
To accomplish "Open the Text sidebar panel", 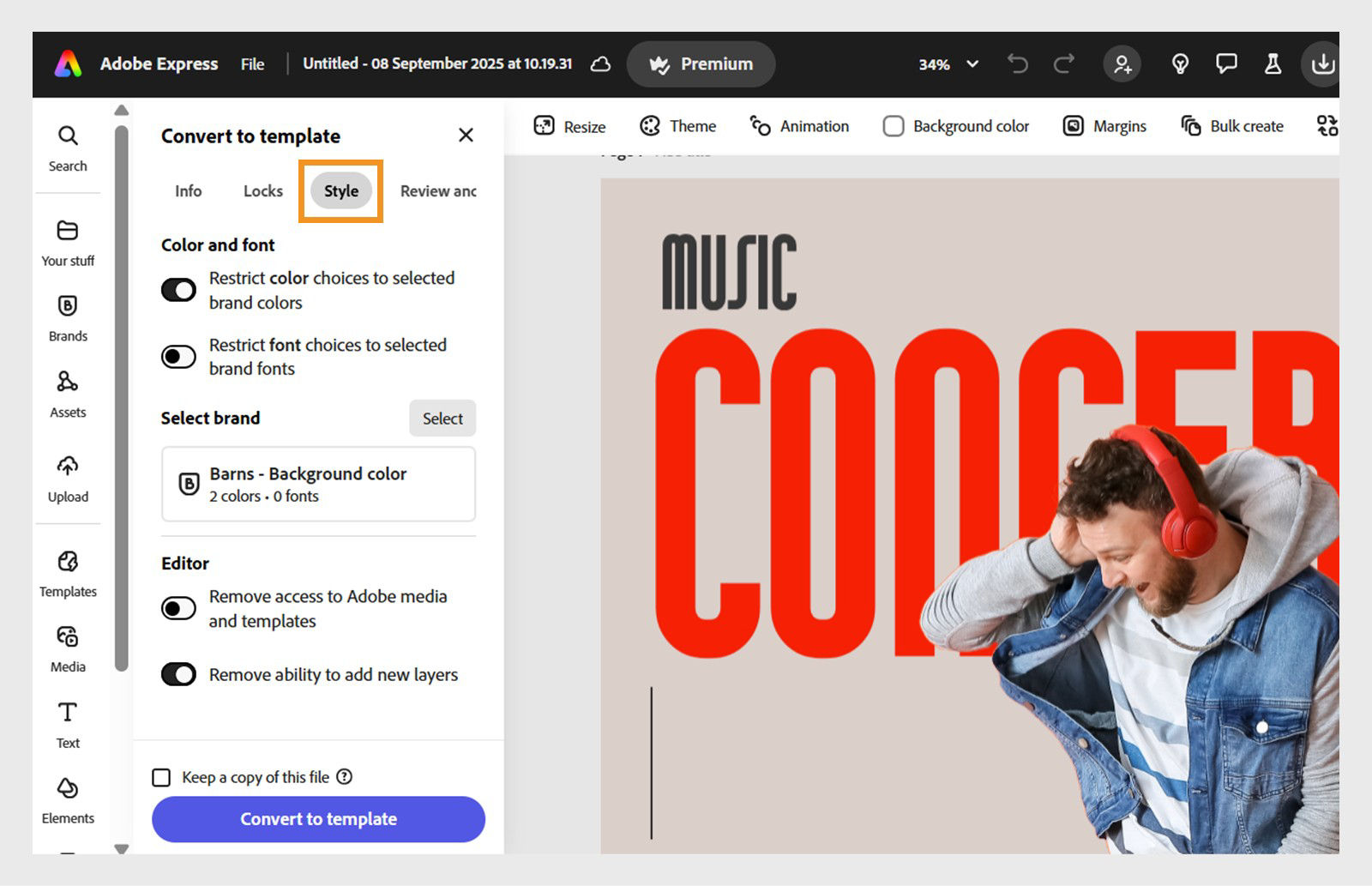I will click(68, 726).
